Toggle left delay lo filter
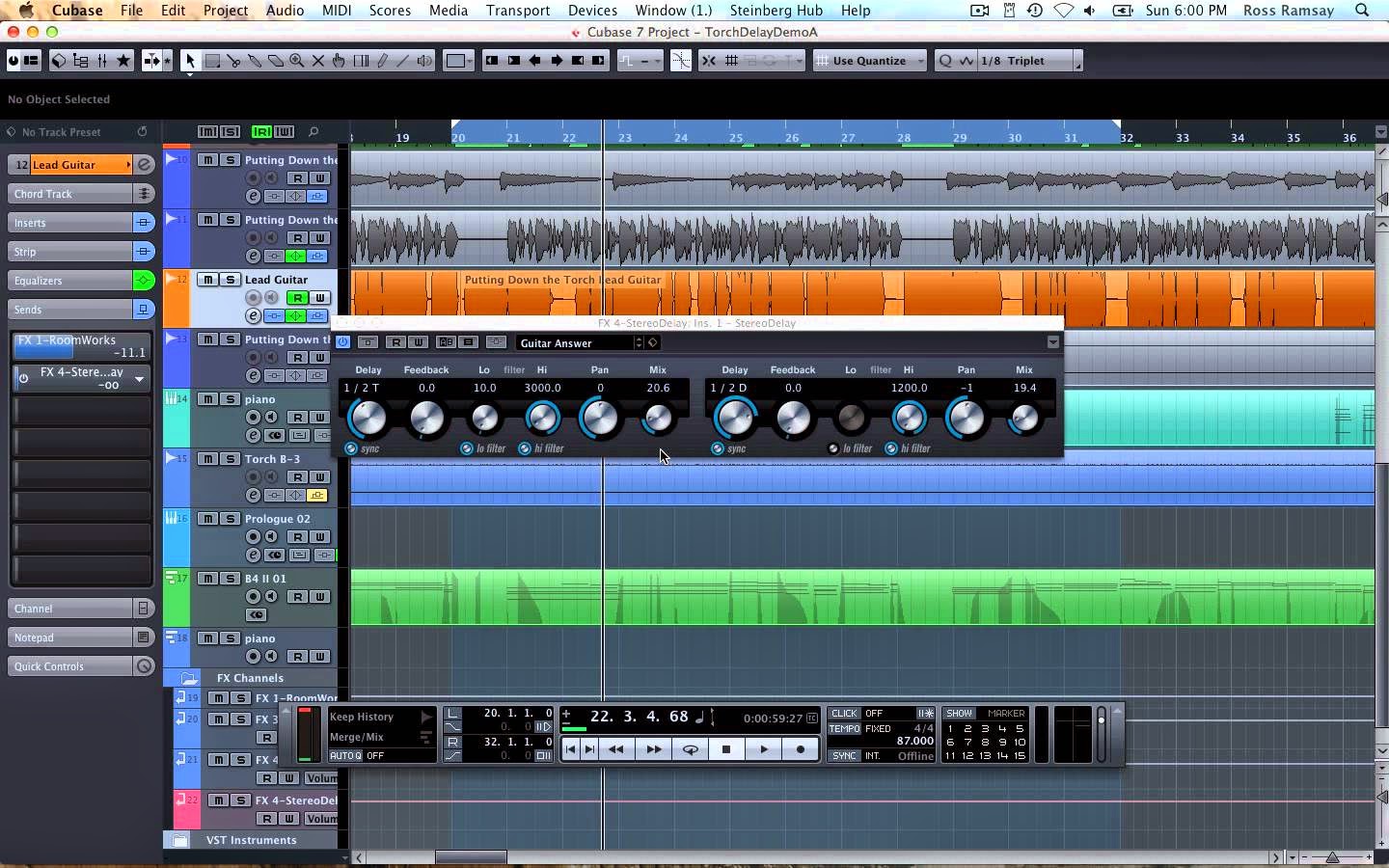 click(467, 448)
